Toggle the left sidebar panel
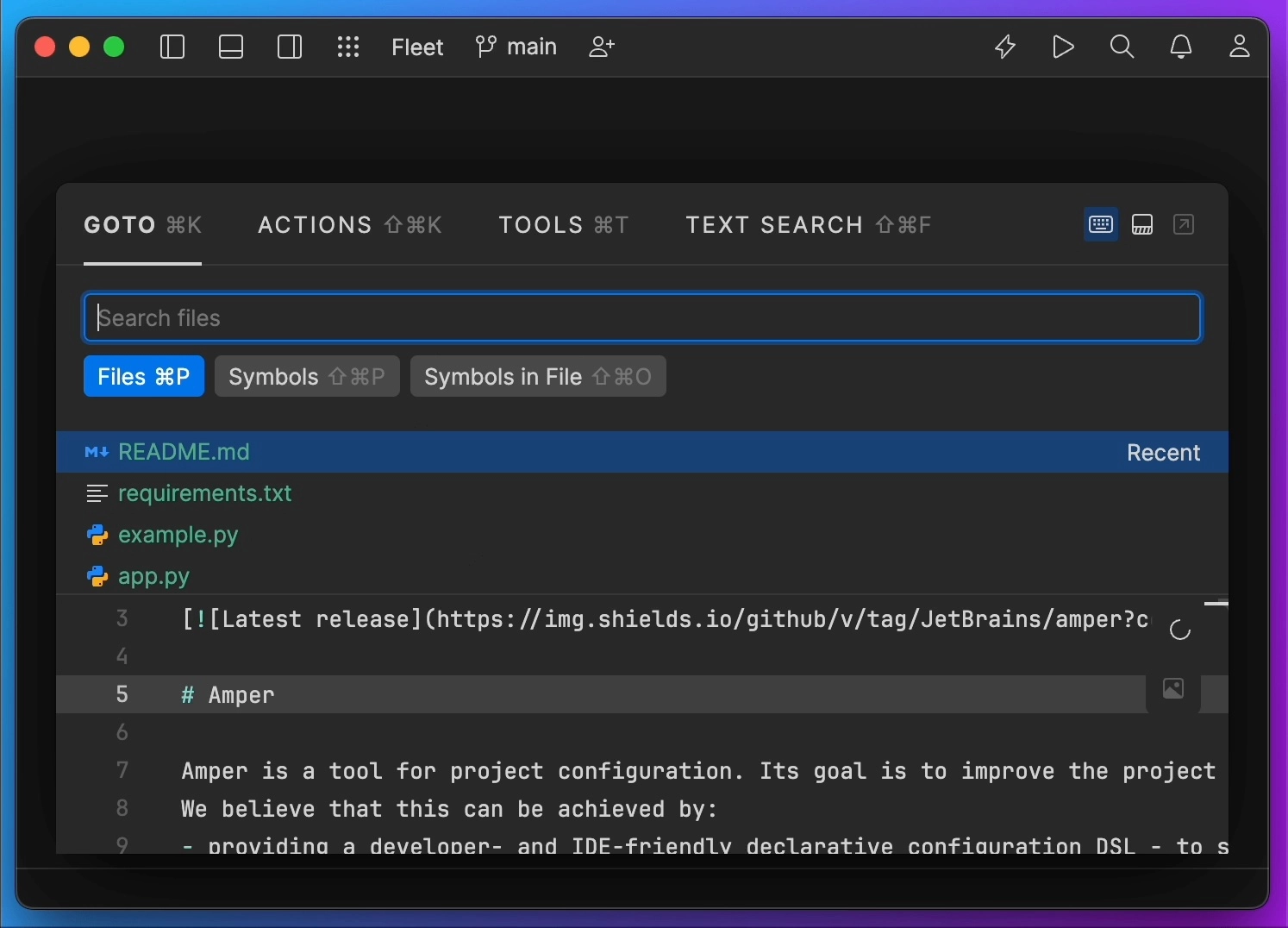1288x928 pixels. tap(172, 47)
